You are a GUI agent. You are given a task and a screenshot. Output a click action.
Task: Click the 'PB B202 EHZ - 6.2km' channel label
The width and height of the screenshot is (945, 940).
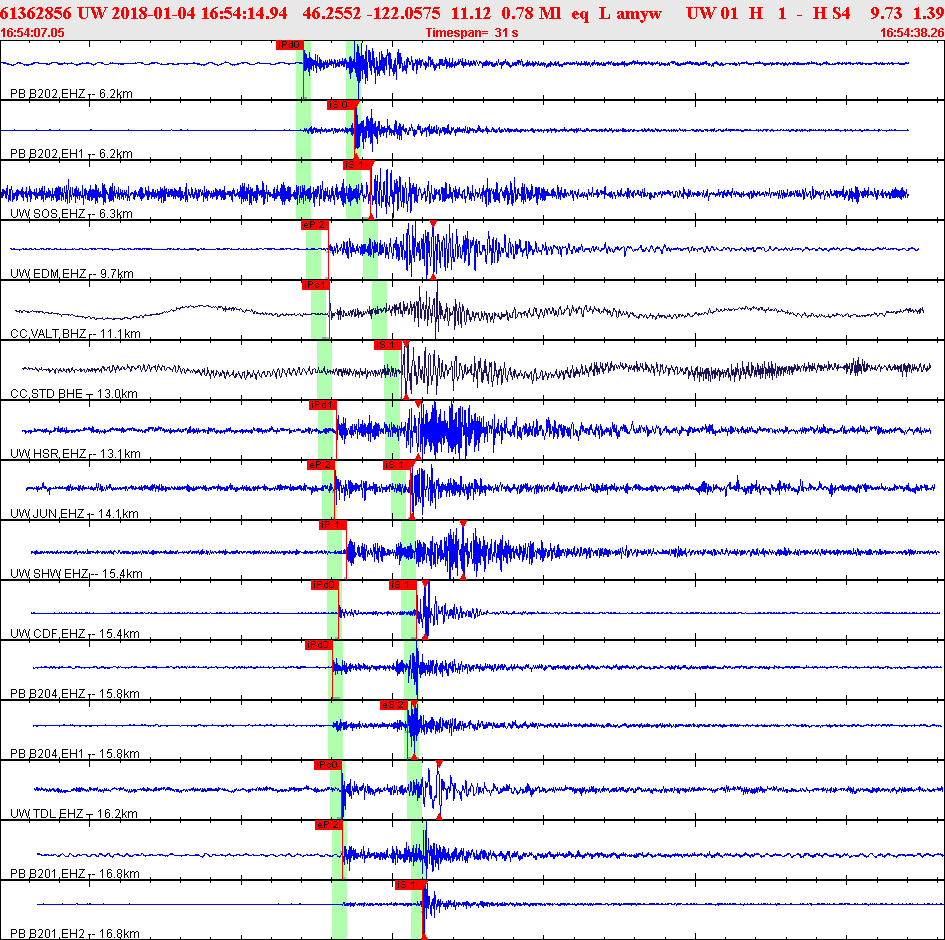[71, 93]
